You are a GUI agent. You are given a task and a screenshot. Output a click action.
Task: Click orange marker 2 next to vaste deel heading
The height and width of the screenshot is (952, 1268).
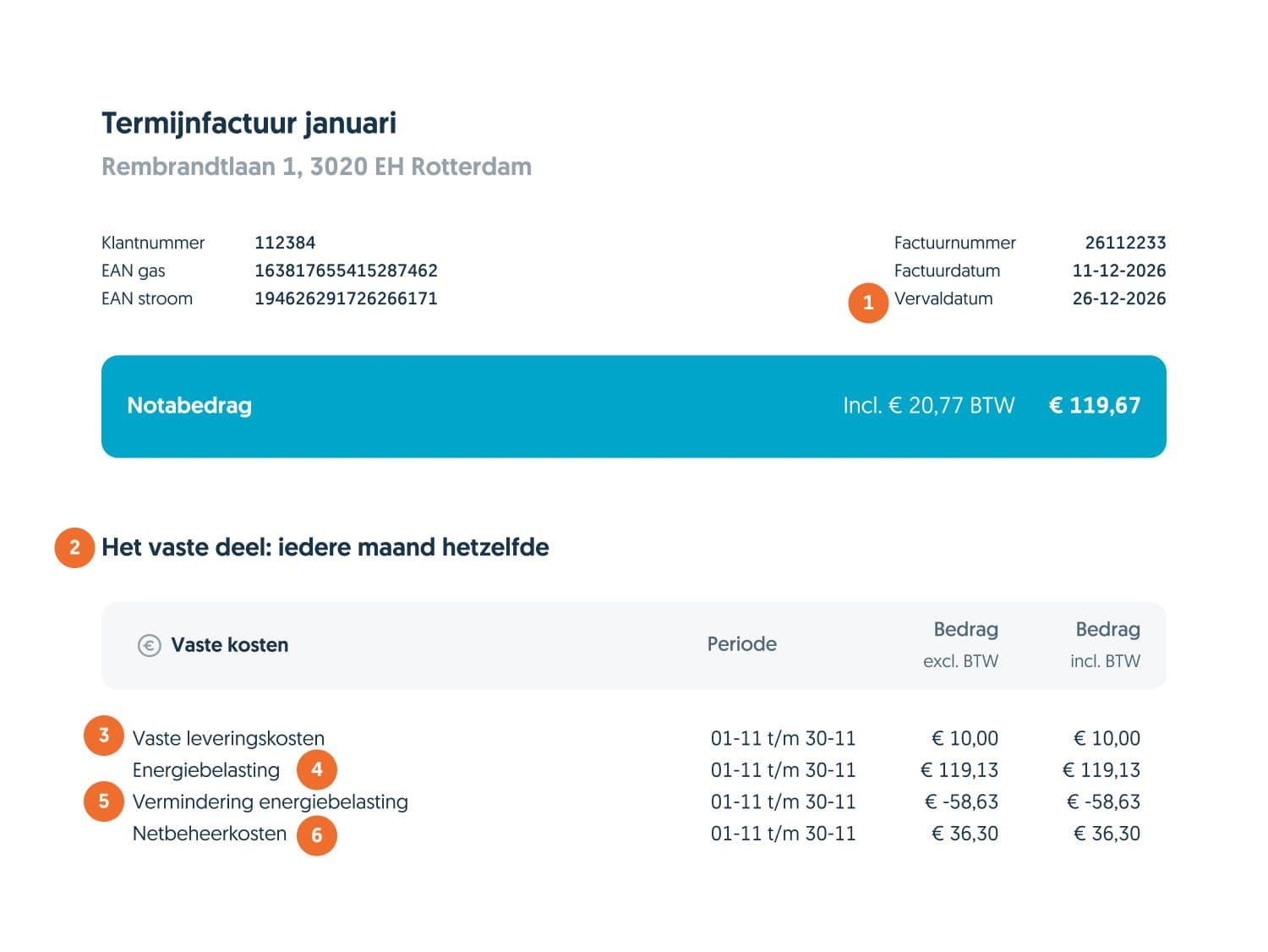coord(74,547)
